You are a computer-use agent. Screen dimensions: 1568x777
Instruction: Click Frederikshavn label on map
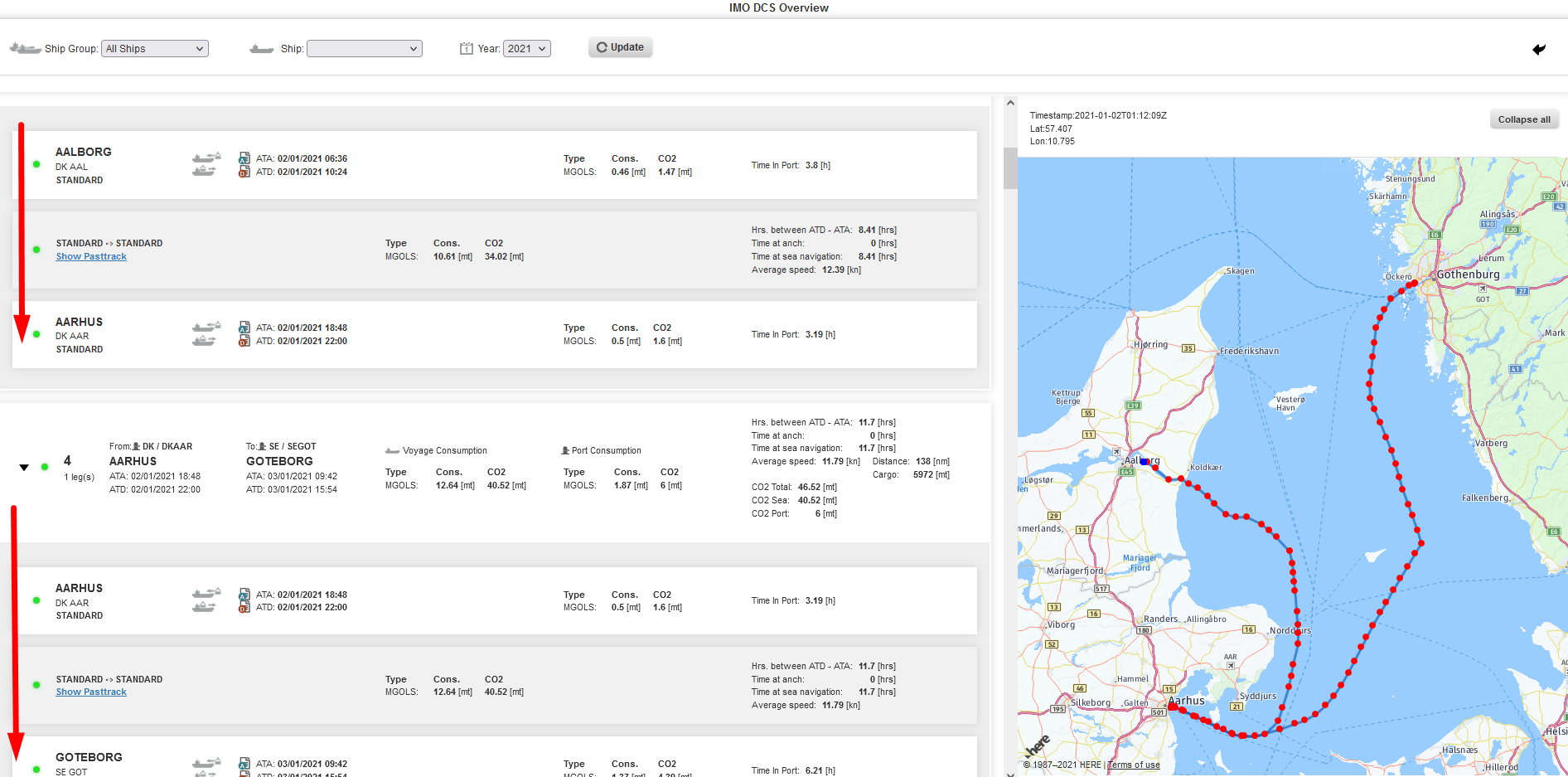1249,351
